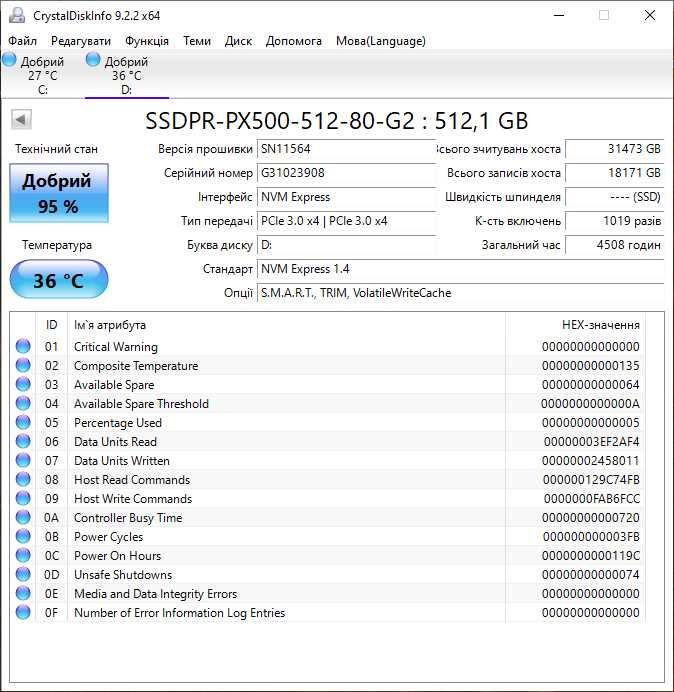Click the status orb for Available Spare row

[23, 384]
